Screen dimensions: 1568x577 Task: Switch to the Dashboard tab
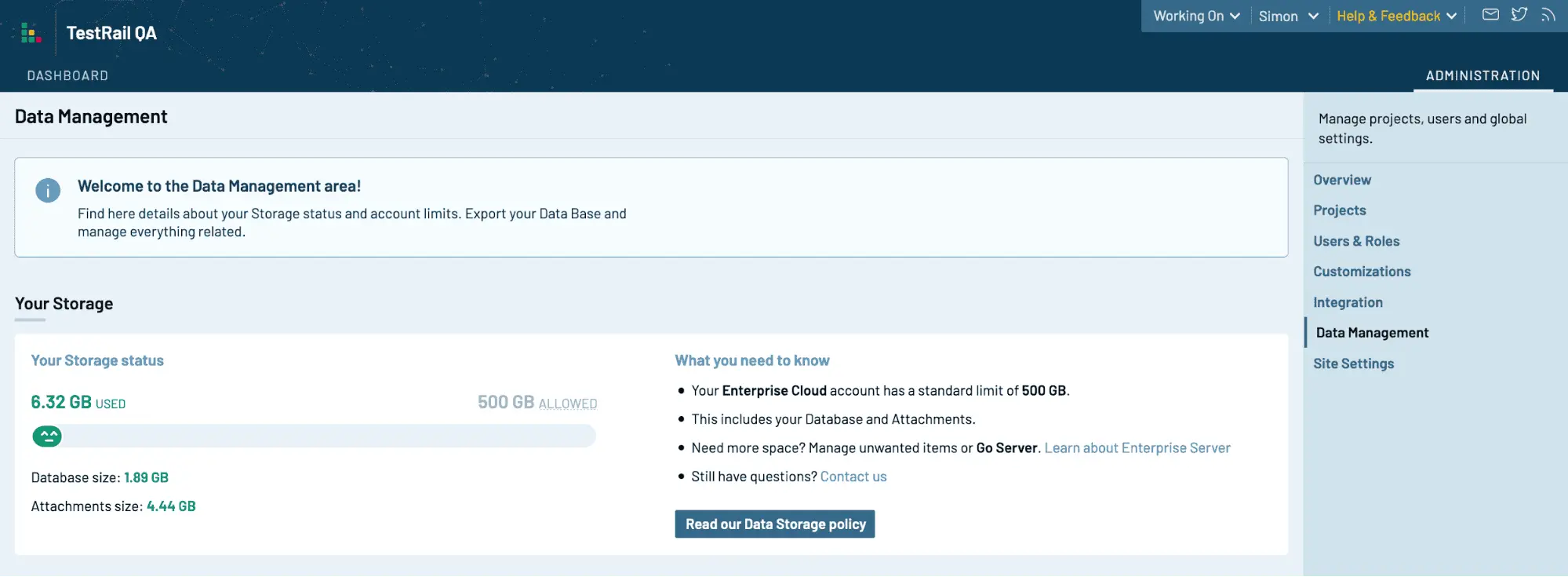[67, 75]
